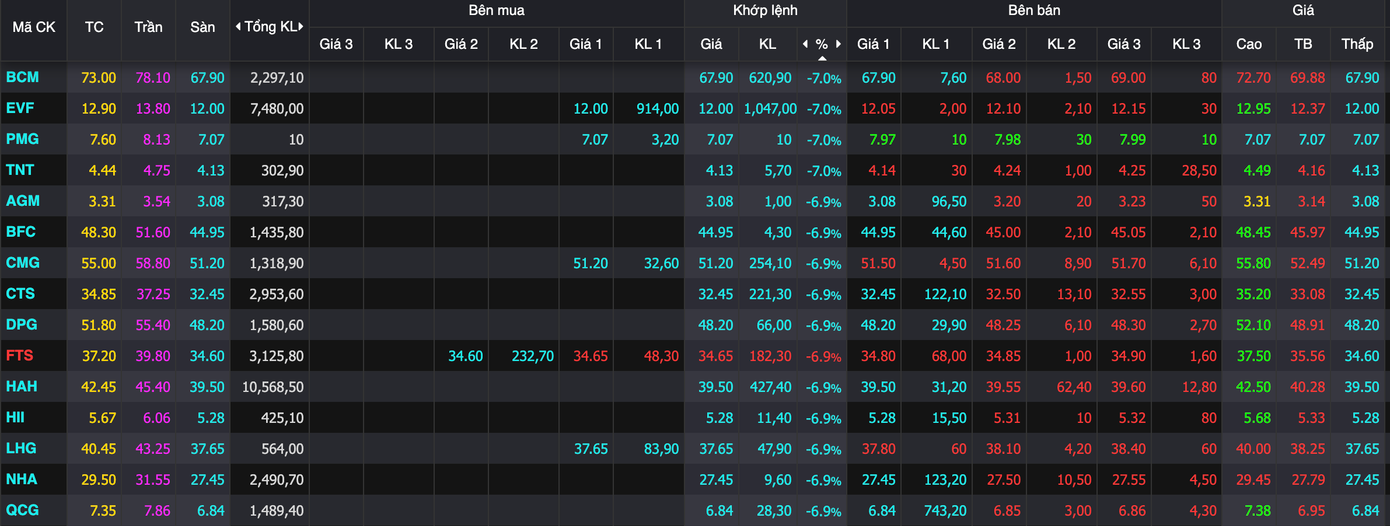Open the BCM stock symbol
The image size is (1390, 526).
[22, 77]
